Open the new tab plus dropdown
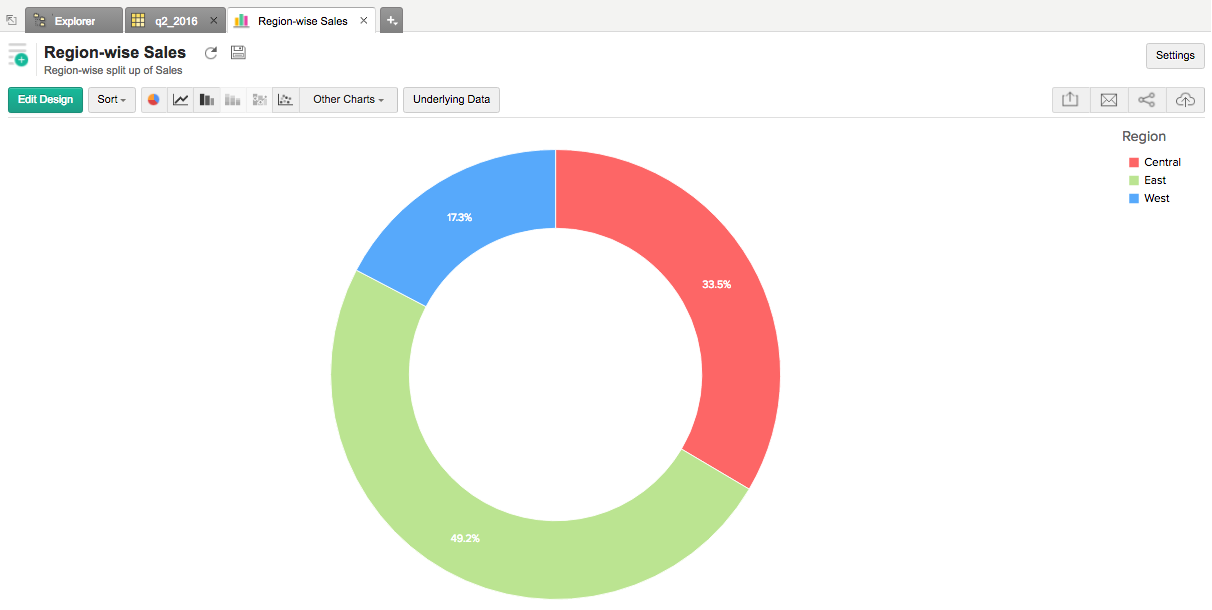Image resolution: width=1212 pixels, height=610 pixels. 391,20
